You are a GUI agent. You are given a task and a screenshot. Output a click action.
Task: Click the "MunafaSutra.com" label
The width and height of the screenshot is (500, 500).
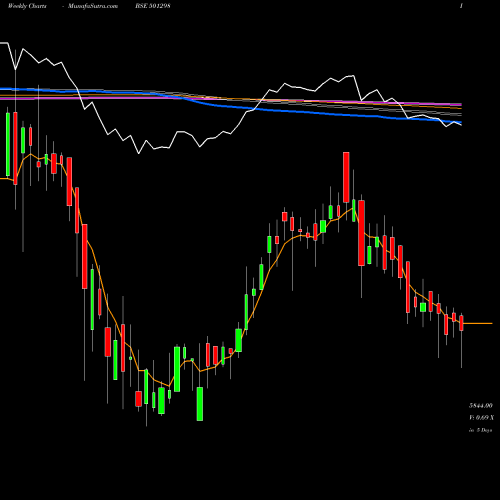tap(93, 6)
